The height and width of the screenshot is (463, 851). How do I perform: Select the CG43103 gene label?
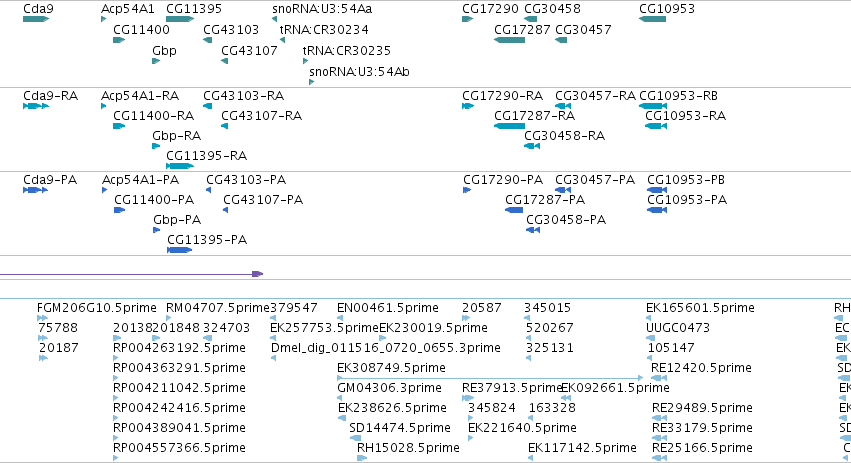click(231, 29)
